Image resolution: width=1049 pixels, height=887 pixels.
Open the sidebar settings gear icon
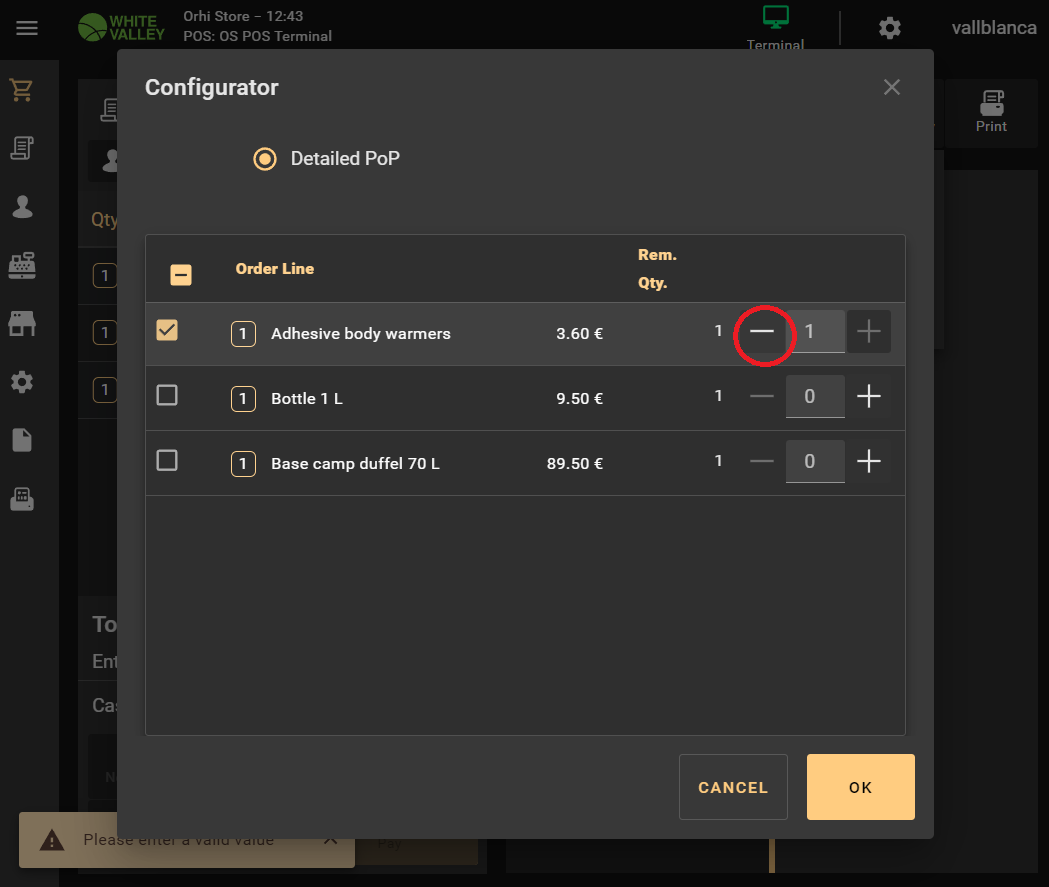pos(22,382)
